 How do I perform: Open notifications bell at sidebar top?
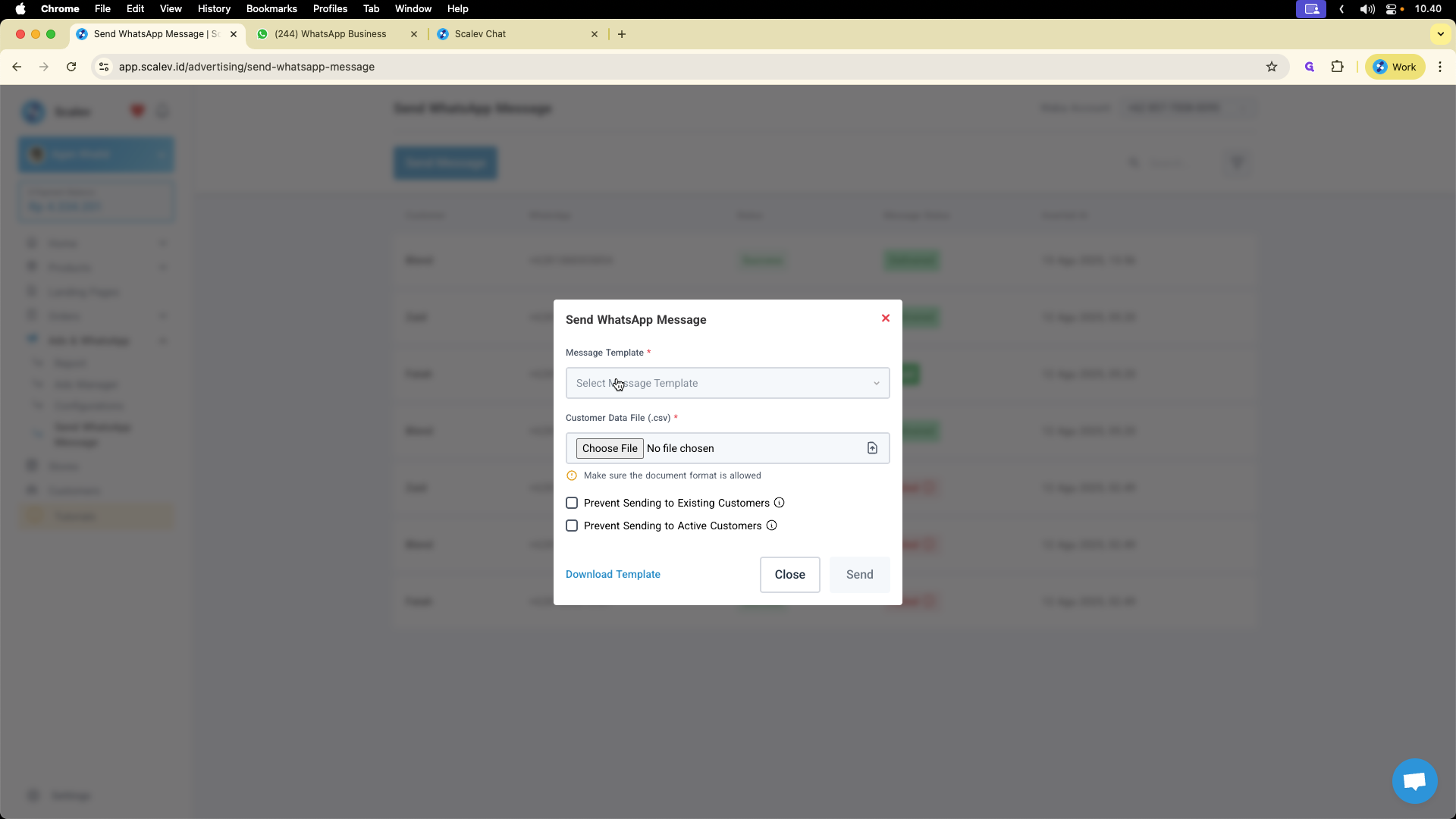click(x=162, y=111)
